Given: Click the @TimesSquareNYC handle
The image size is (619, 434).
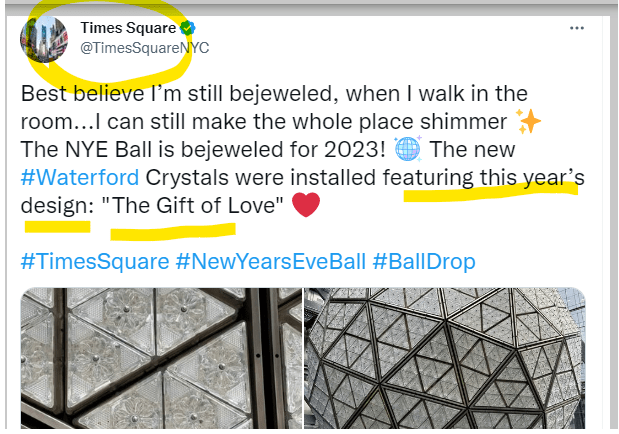Looking at the screenshot, I should point(144,48).
